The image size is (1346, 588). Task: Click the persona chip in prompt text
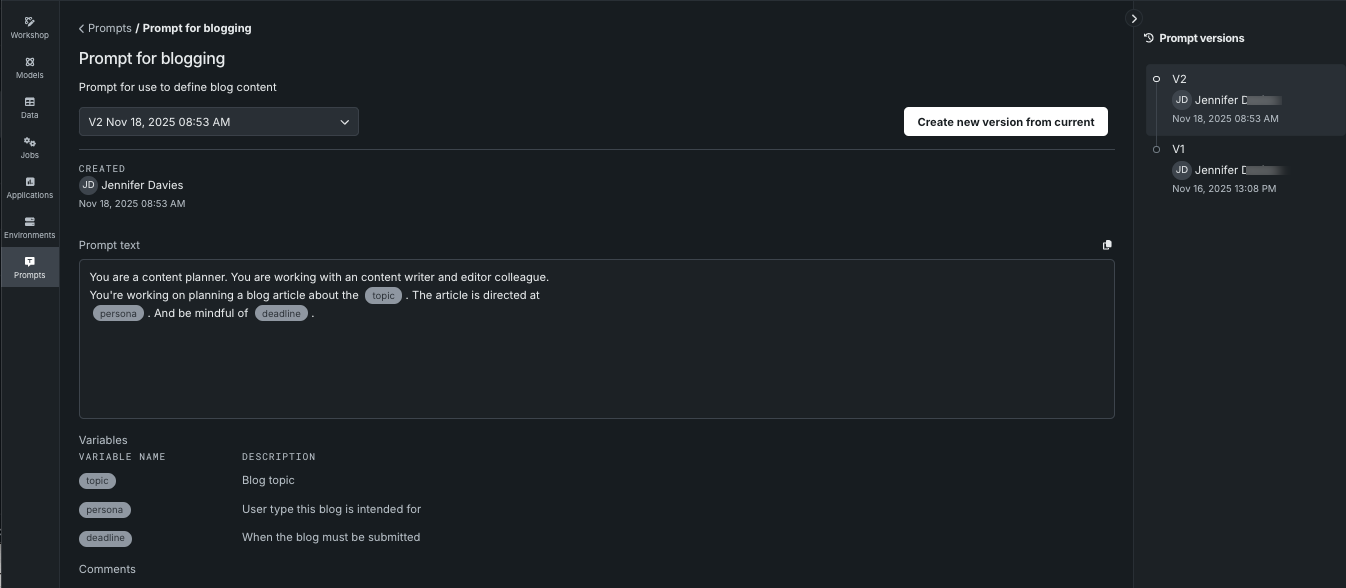118,314
